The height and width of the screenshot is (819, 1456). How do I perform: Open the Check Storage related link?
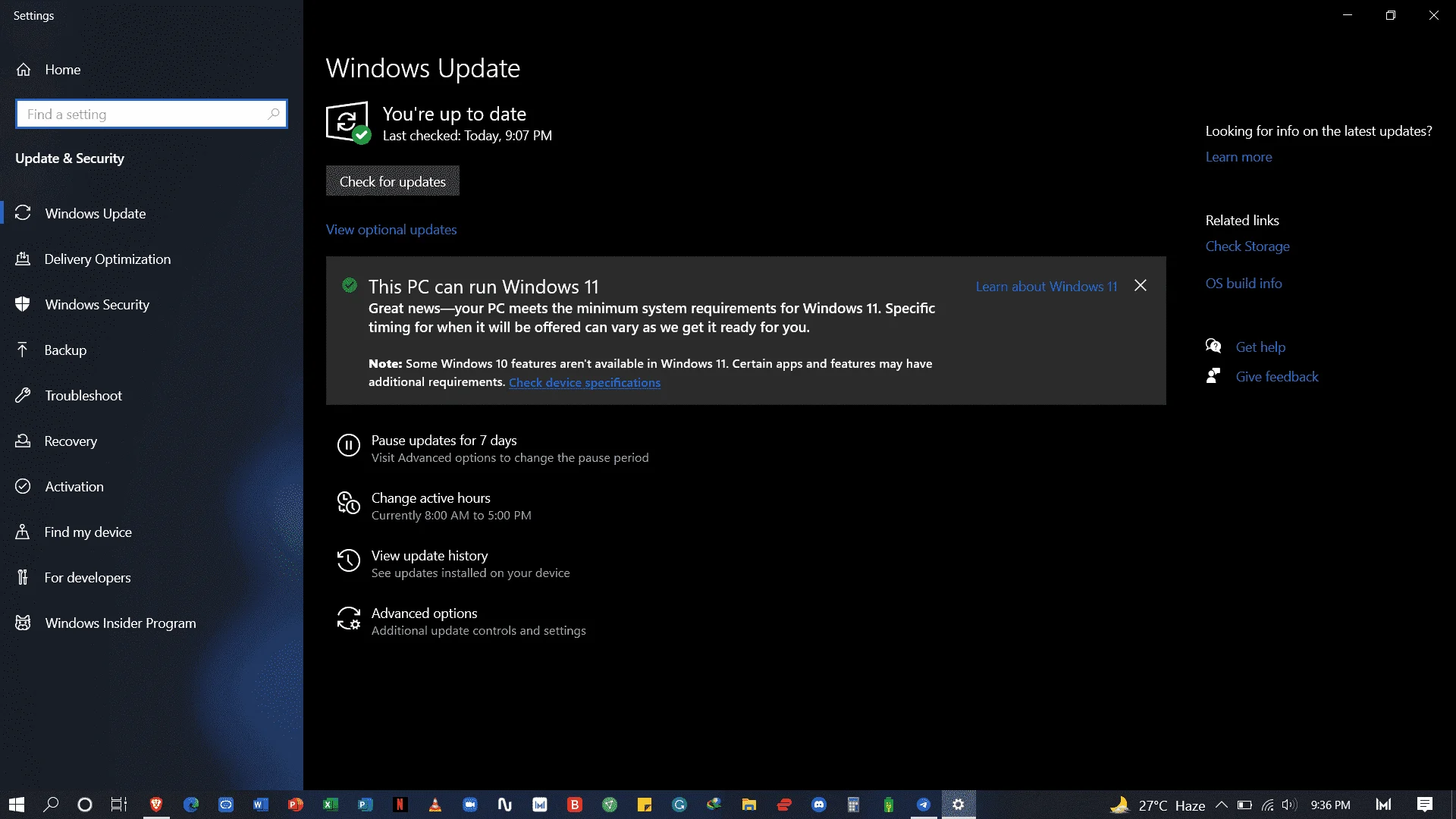(x=1247, y=246)
